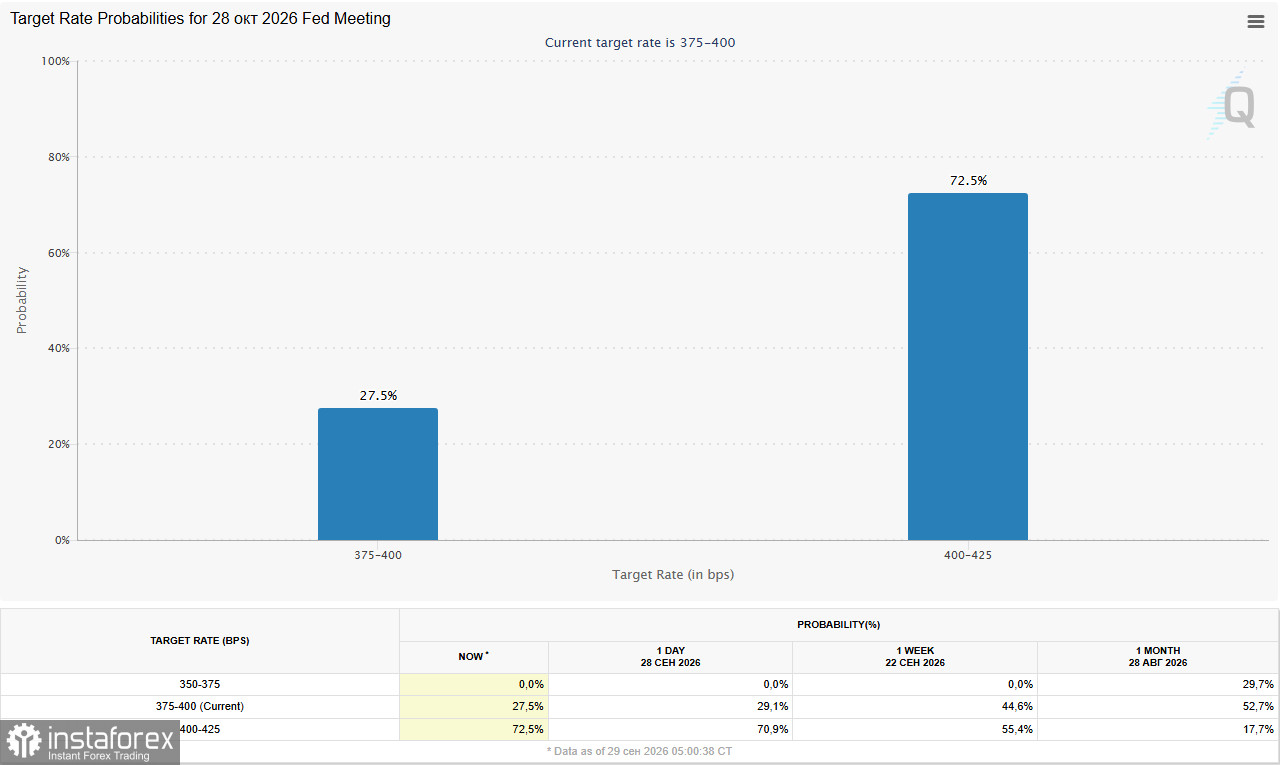This screenshot has width=1280, height=765.
Task: Click the 40% y-axis tick label
Action: [58, 348]
